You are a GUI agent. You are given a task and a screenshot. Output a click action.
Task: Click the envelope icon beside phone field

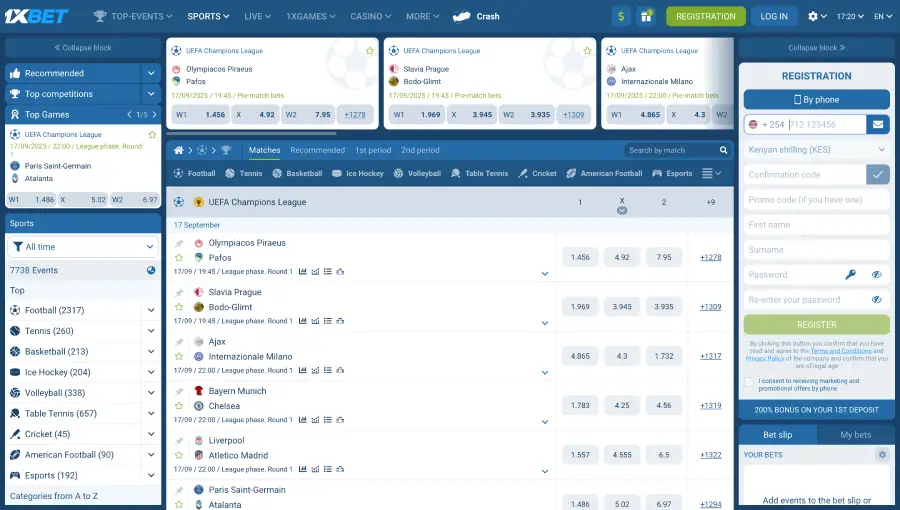pos(878,124)
